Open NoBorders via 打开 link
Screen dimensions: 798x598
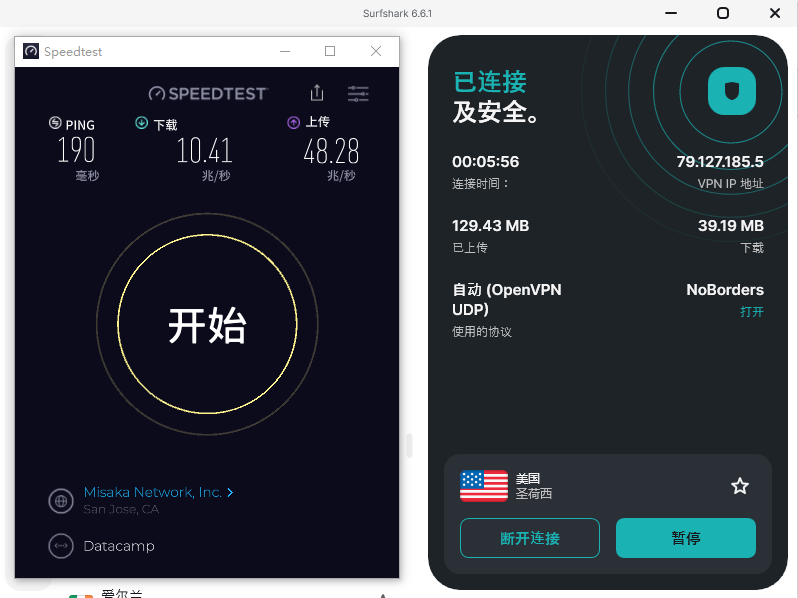pos(752,311)
